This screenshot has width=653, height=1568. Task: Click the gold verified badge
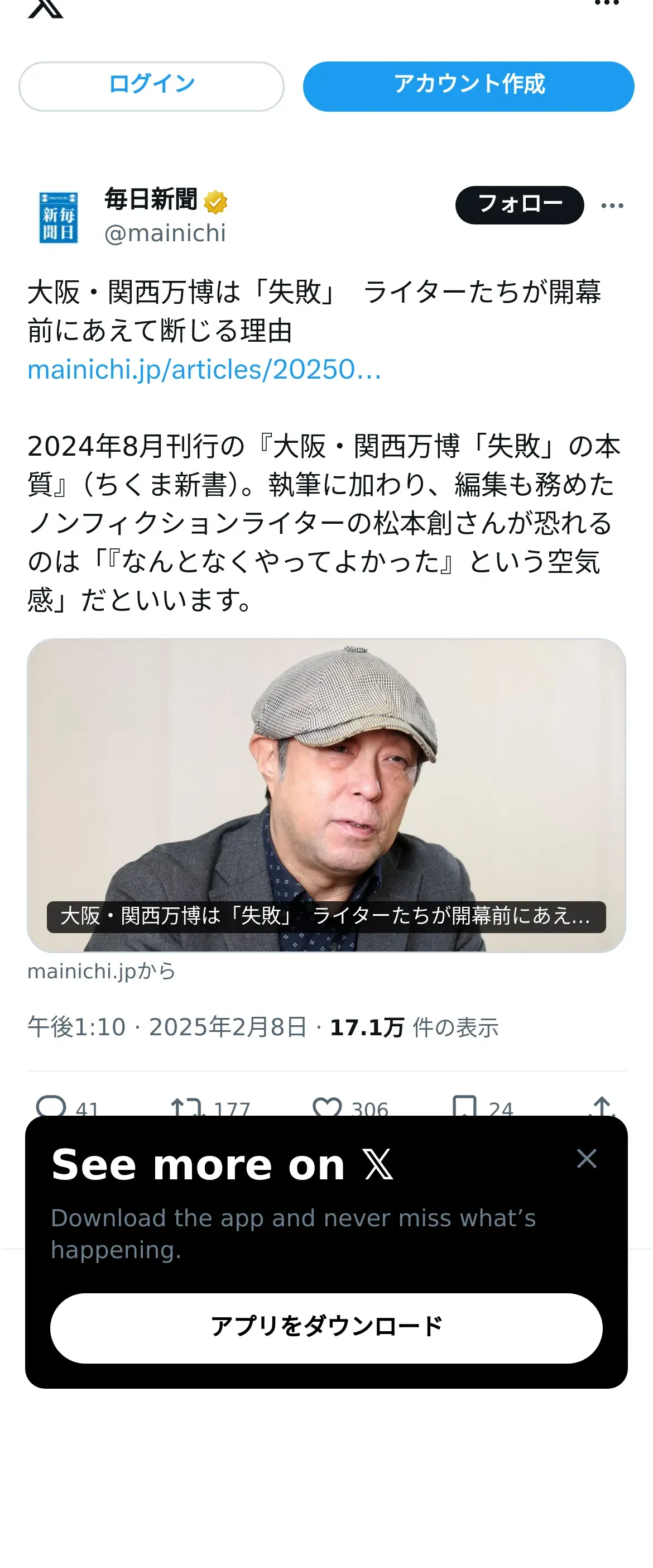[x=215, y=202]
